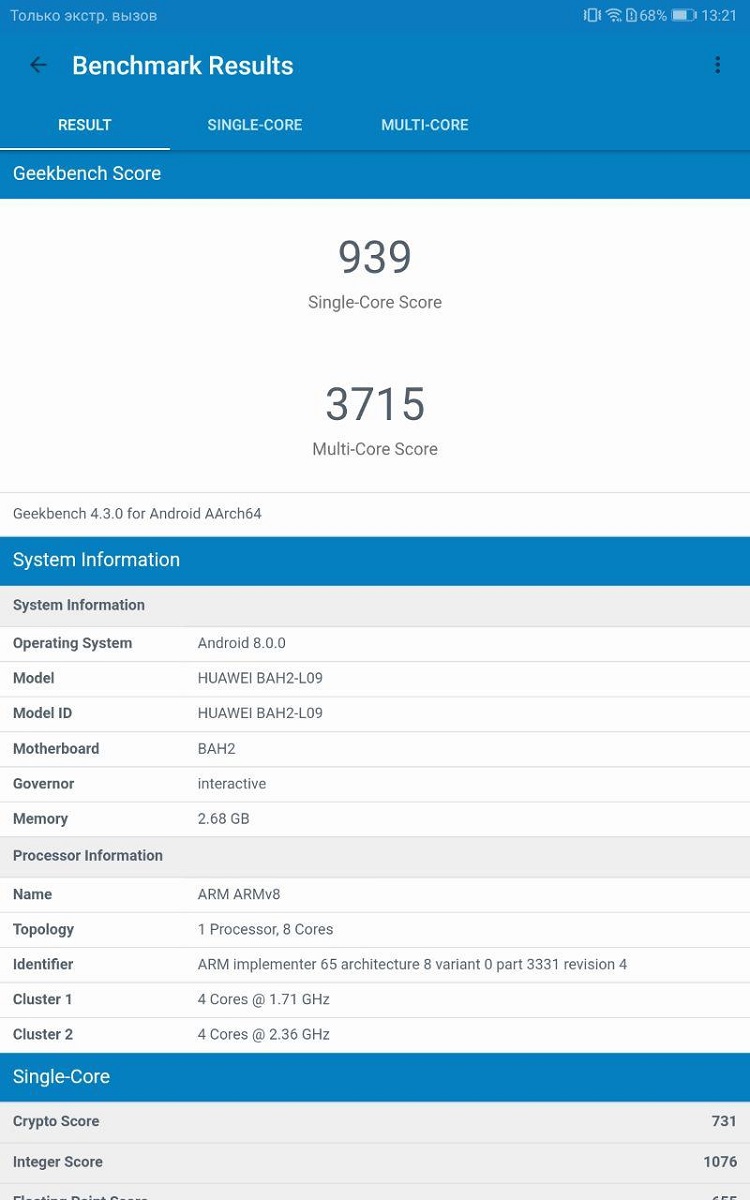Tap the Integer Score 1076 value
This screenshot has width=750, height=1200.
coord(720,1162)
